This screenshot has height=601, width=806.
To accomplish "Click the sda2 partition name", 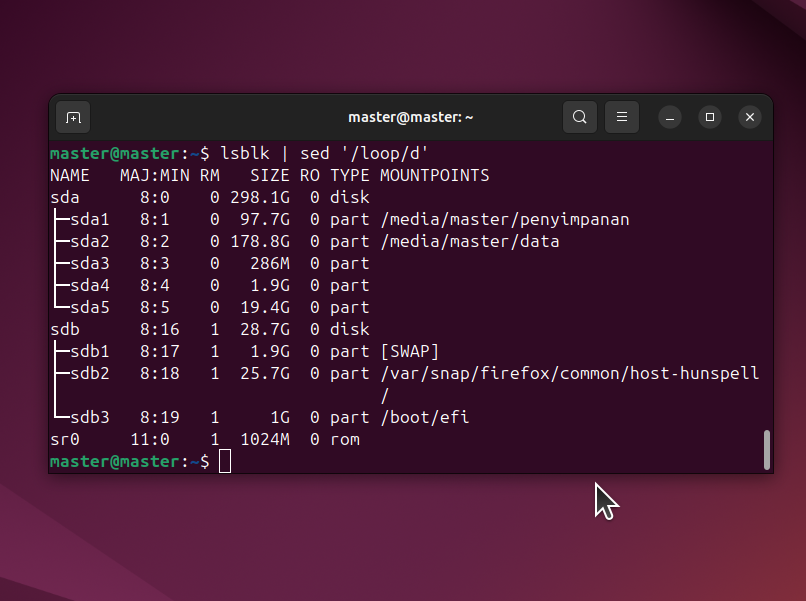I will tap(90, 242).
